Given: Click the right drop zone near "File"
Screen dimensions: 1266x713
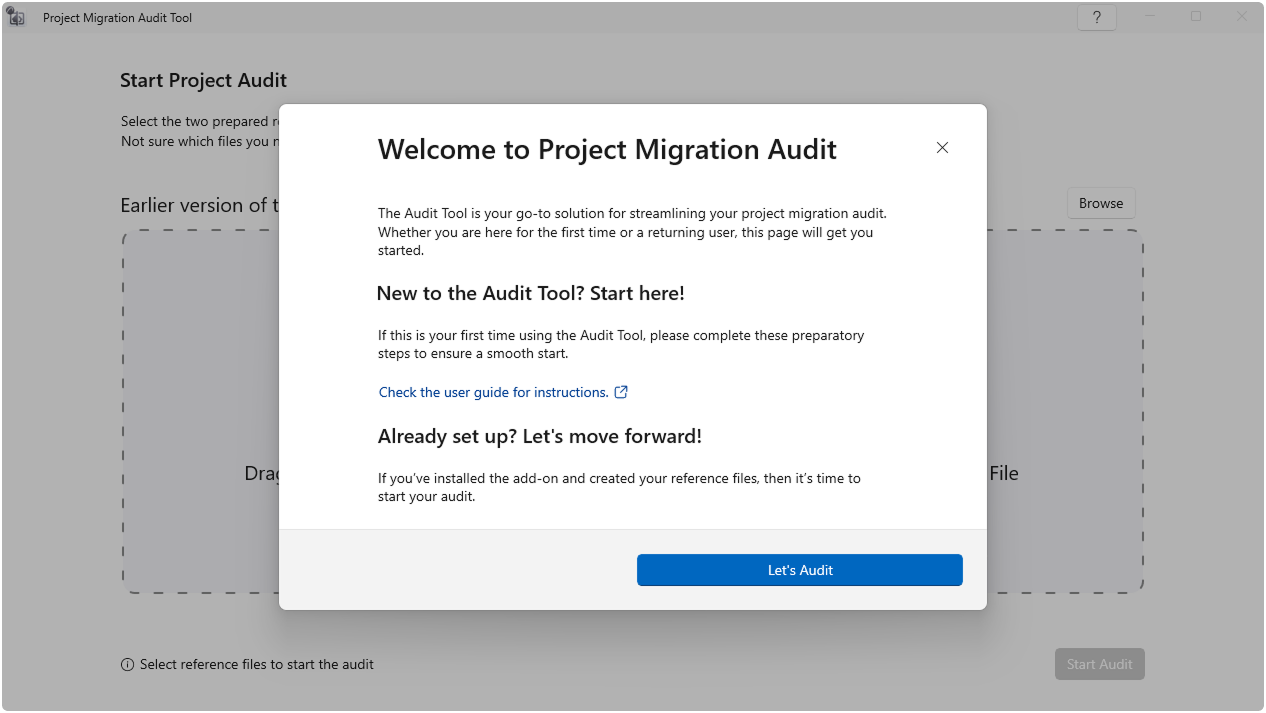Looking at the screenshot, I should click(x=1065, y=473).
